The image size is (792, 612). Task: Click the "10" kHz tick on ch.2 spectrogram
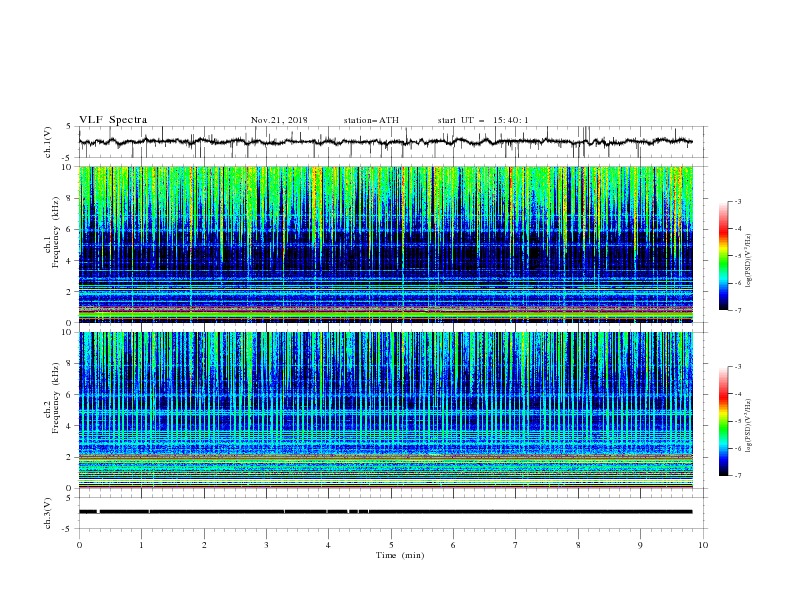coord(69,332)
